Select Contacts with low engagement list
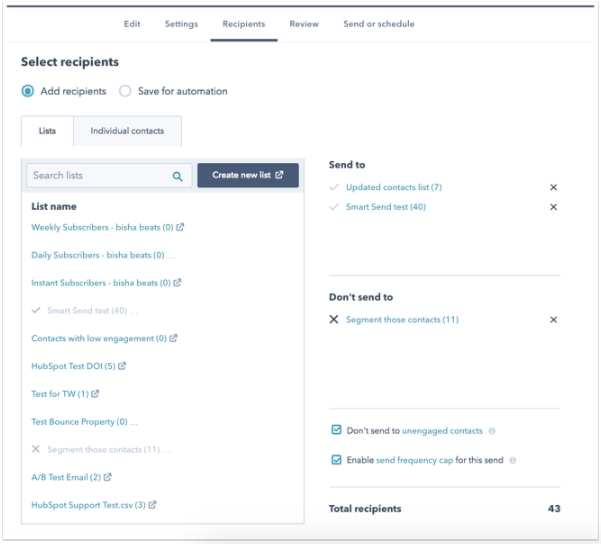 pos(99,339)
